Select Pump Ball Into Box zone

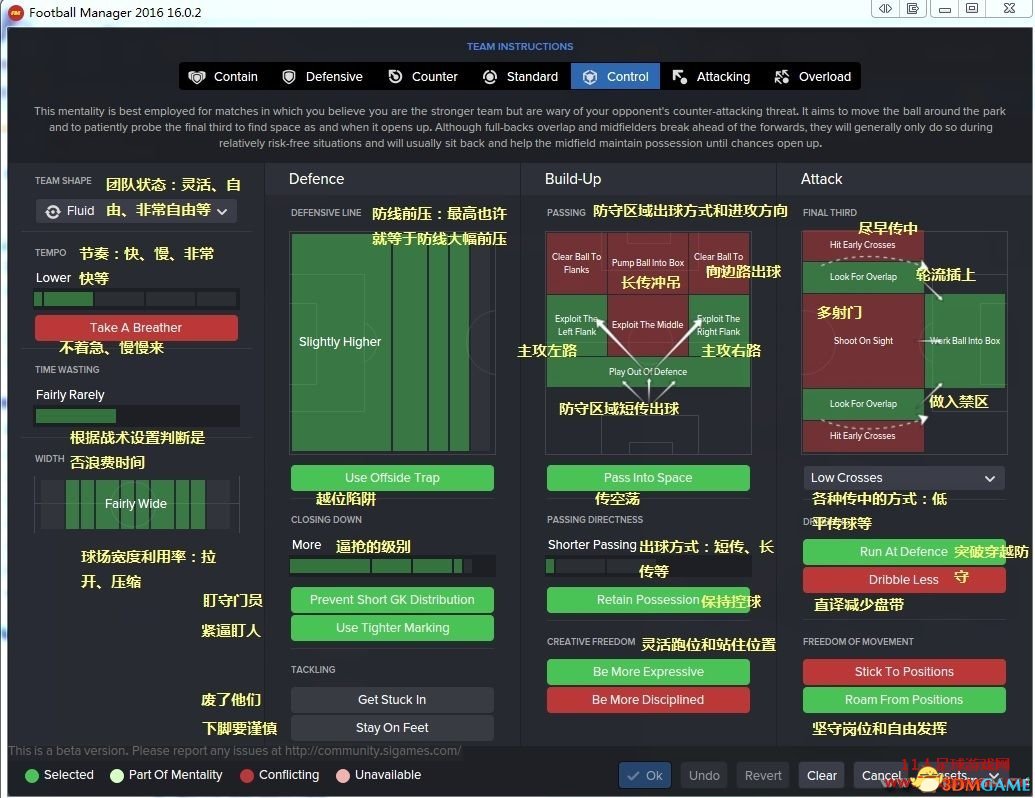648,263
